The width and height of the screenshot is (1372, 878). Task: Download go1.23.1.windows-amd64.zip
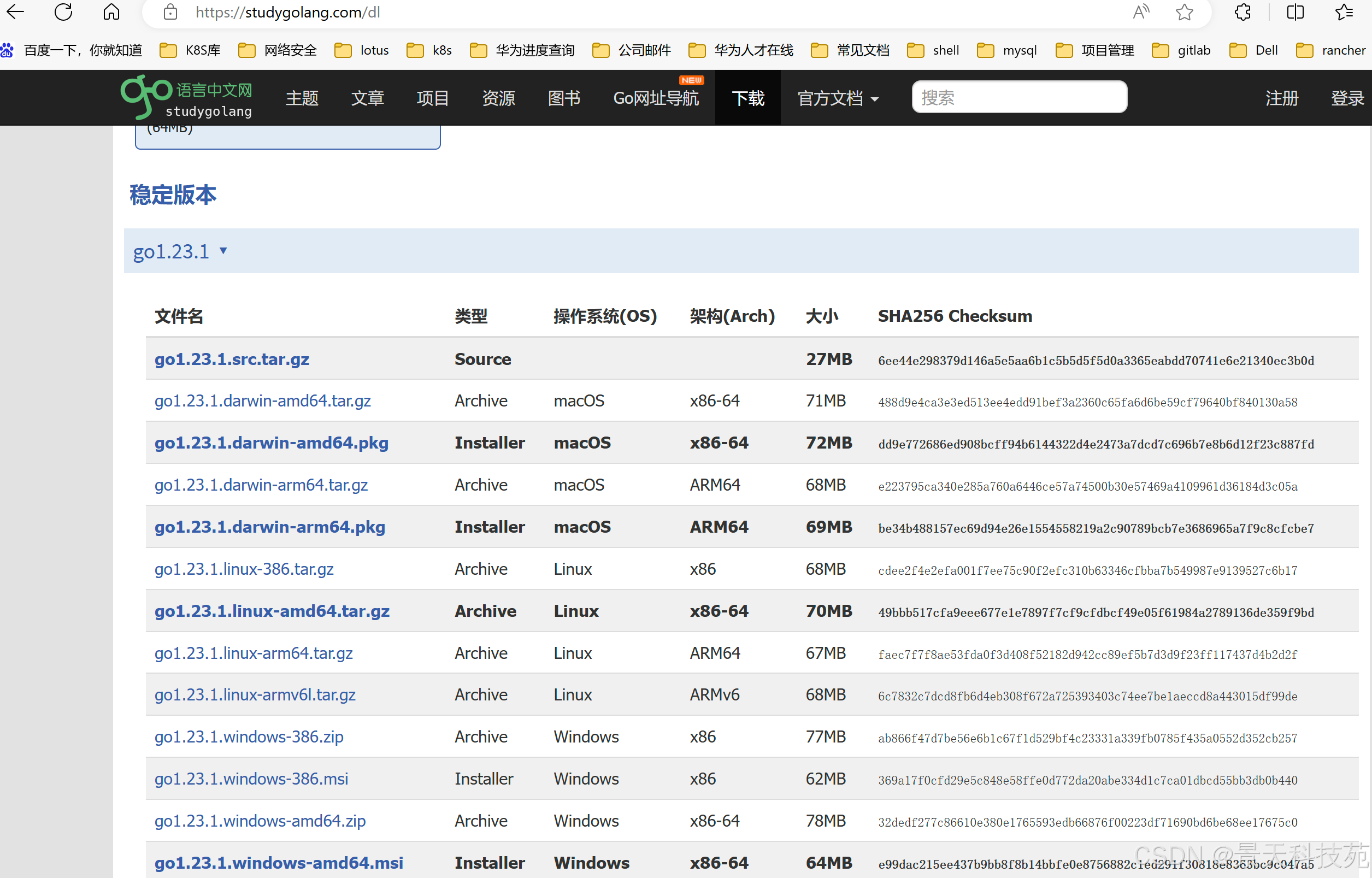coord(260,821)
